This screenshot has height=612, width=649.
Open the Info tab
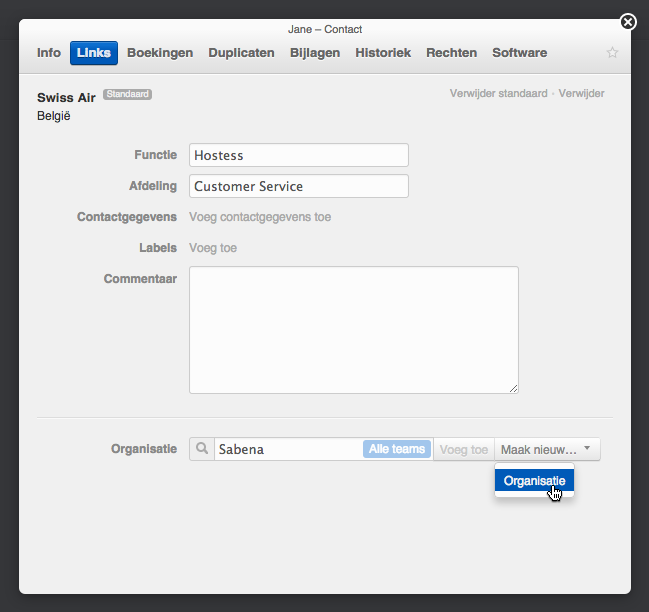(x=49, y=53)
